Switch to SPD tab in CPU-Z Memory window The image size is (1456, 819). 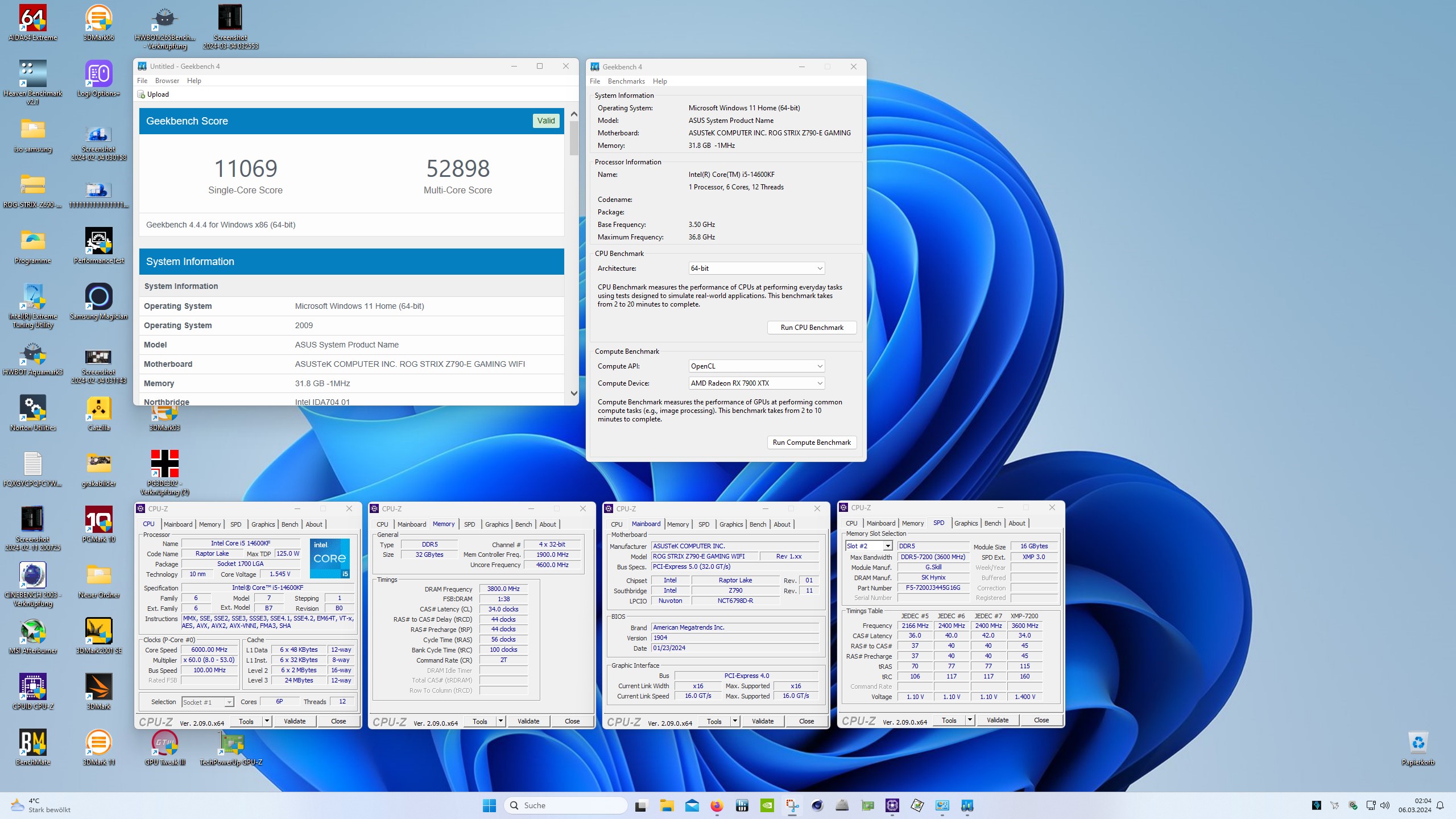tap(469, 524)
